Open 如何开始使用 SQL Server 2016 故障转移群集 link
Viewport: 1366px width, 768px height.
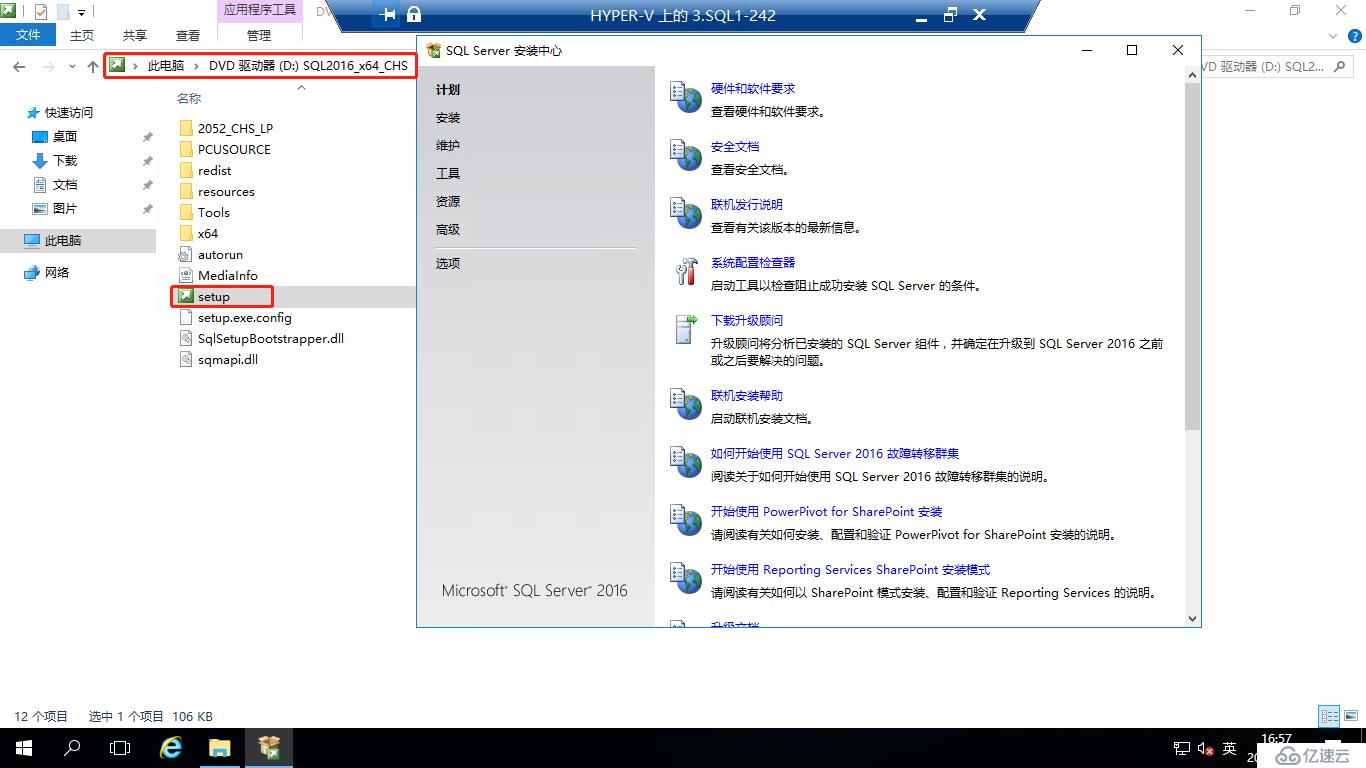[x=835, y=454]
